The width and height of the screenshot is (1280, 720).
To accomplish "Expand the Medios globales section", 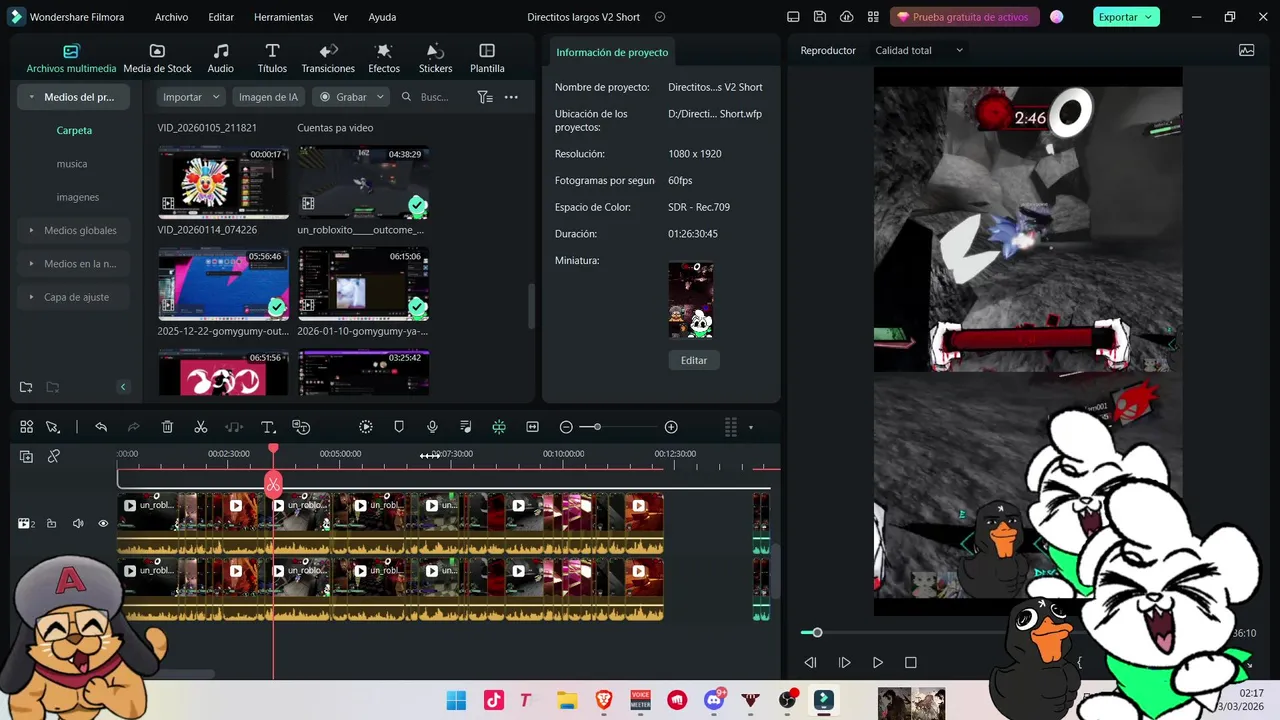I will point(32,230).
